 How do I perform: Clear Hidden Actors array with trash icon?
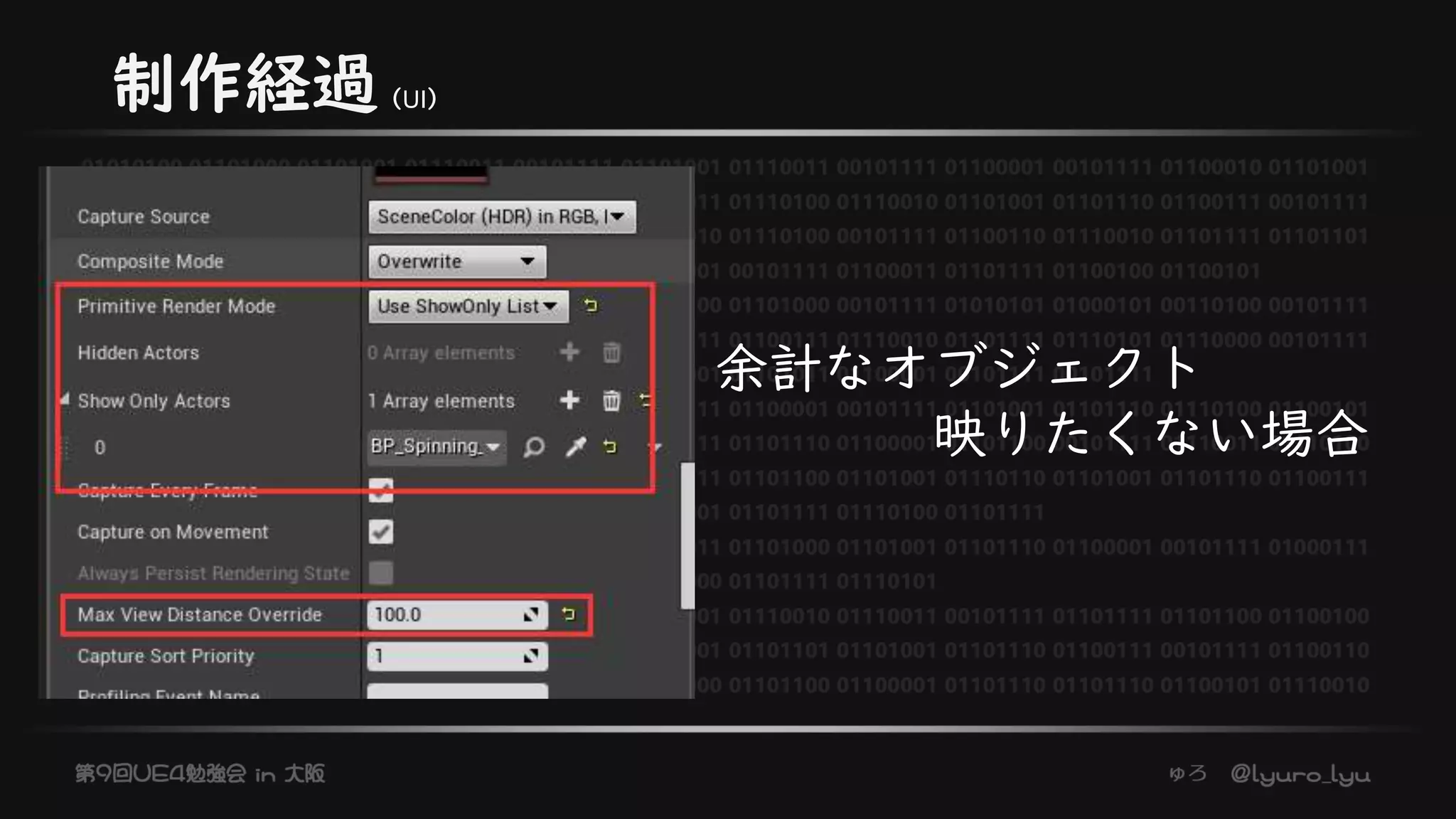coord(611,352)
